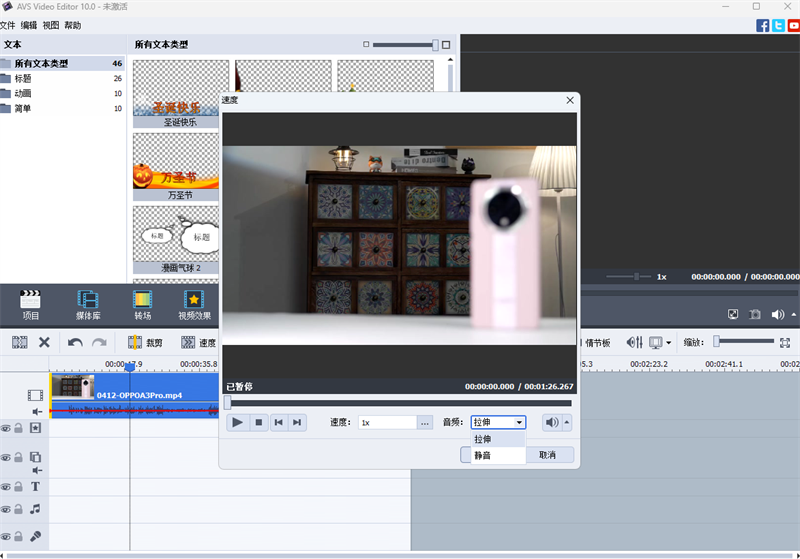Open the 转场 transitions panel

tap(143, 303)
